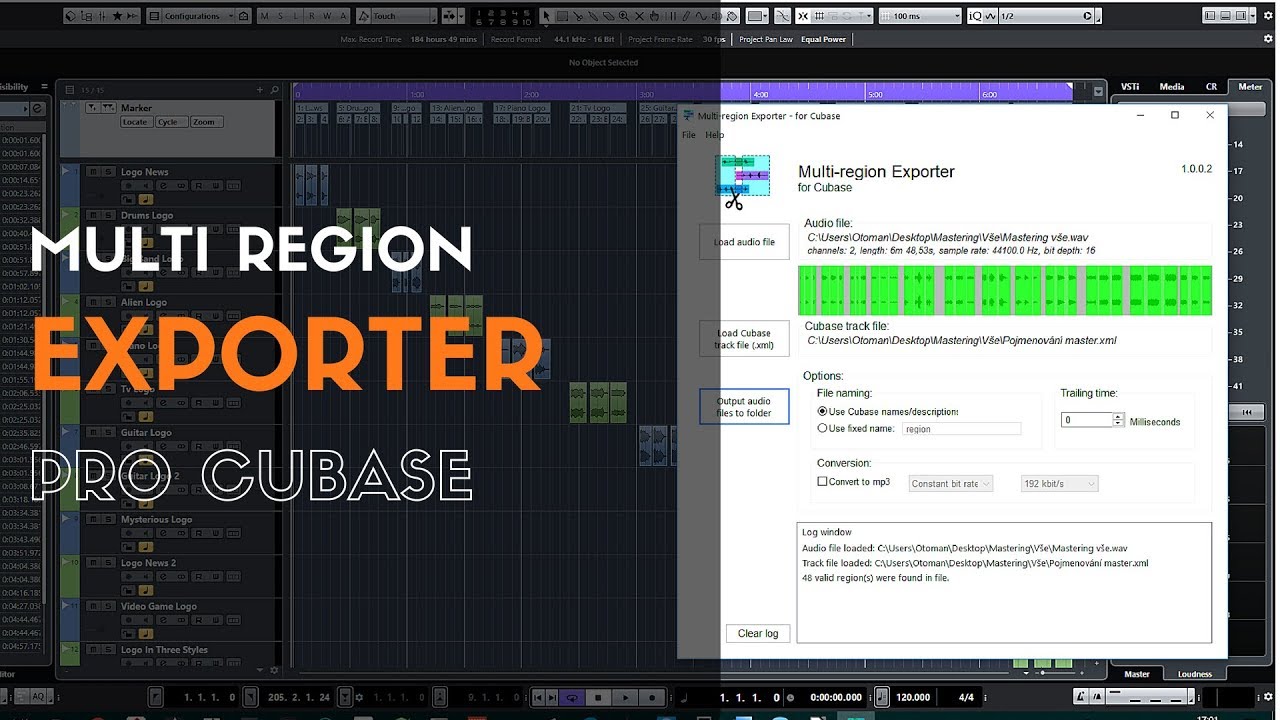Image resolution: width=1280 pixels, height=720 pixels.
Task: Open the '192 kbit/s' bitrate dropdown
Action: (1060, 483)
